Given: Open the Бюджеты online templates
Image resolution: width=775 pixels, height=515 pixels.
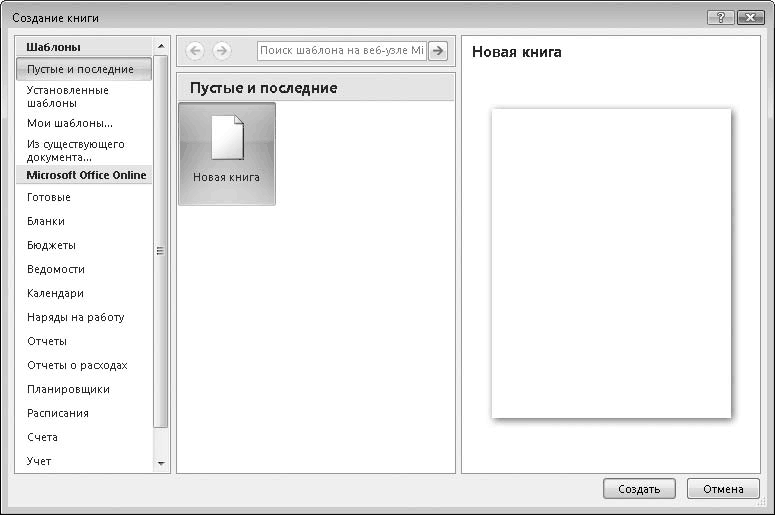Looking at the screenshot, I should click(x=51, y=245).
